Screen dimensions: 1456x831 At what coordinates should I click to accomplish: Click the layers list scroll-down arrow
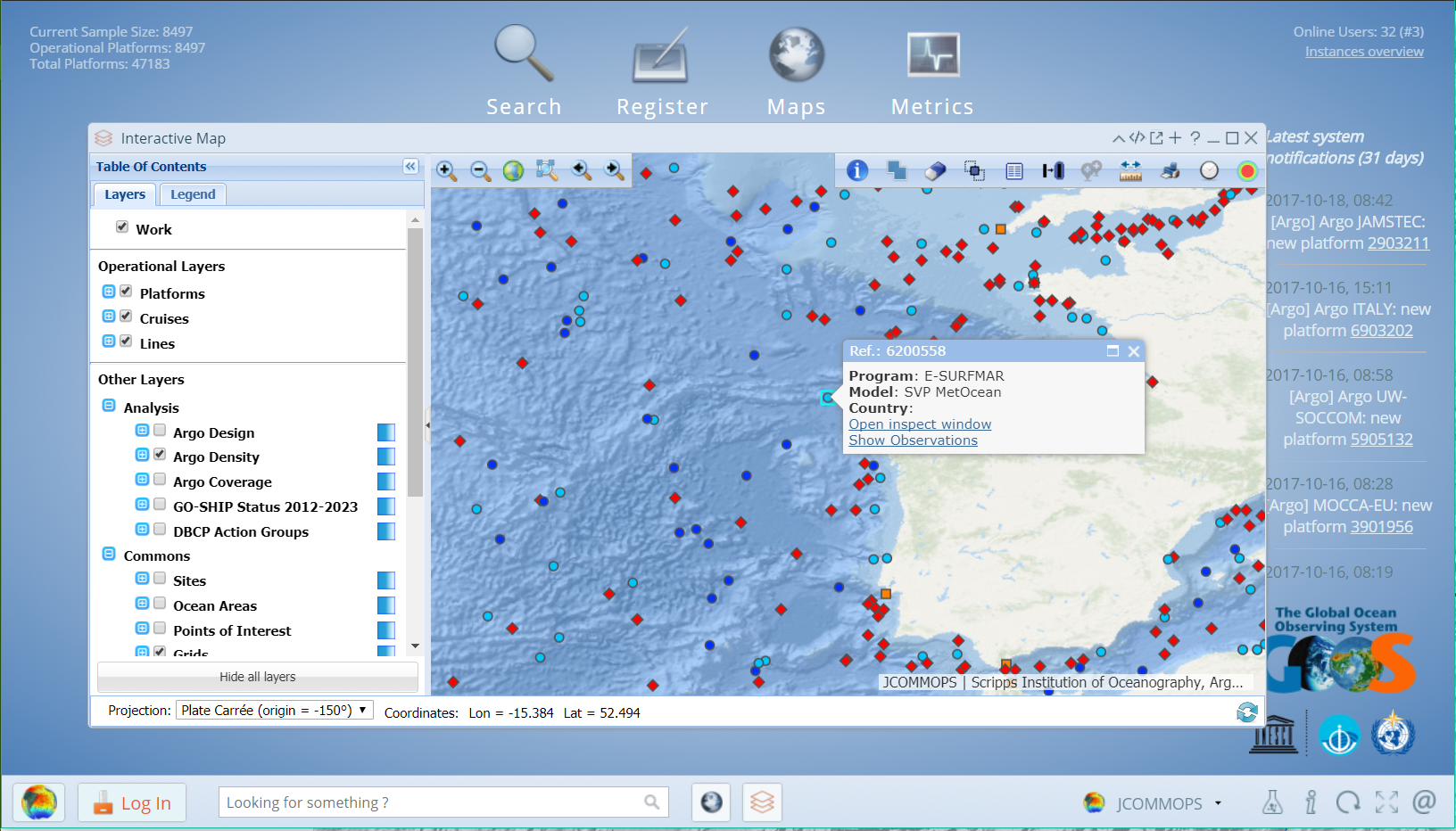415,646
